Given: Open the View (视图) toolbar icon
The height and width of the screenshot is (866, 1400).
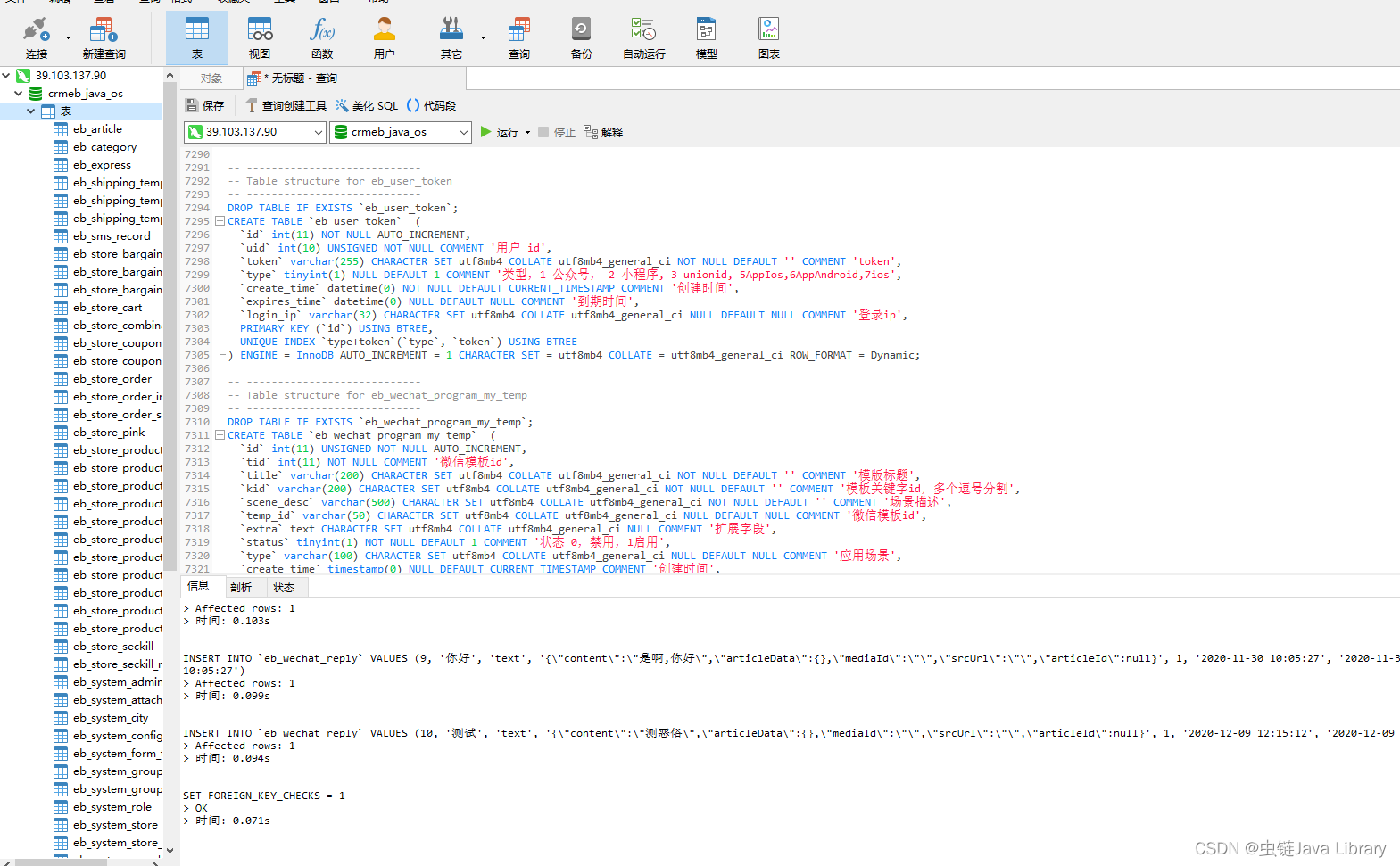Looking at the screenshot, I should pyautogui.click(x=260, y=37).
